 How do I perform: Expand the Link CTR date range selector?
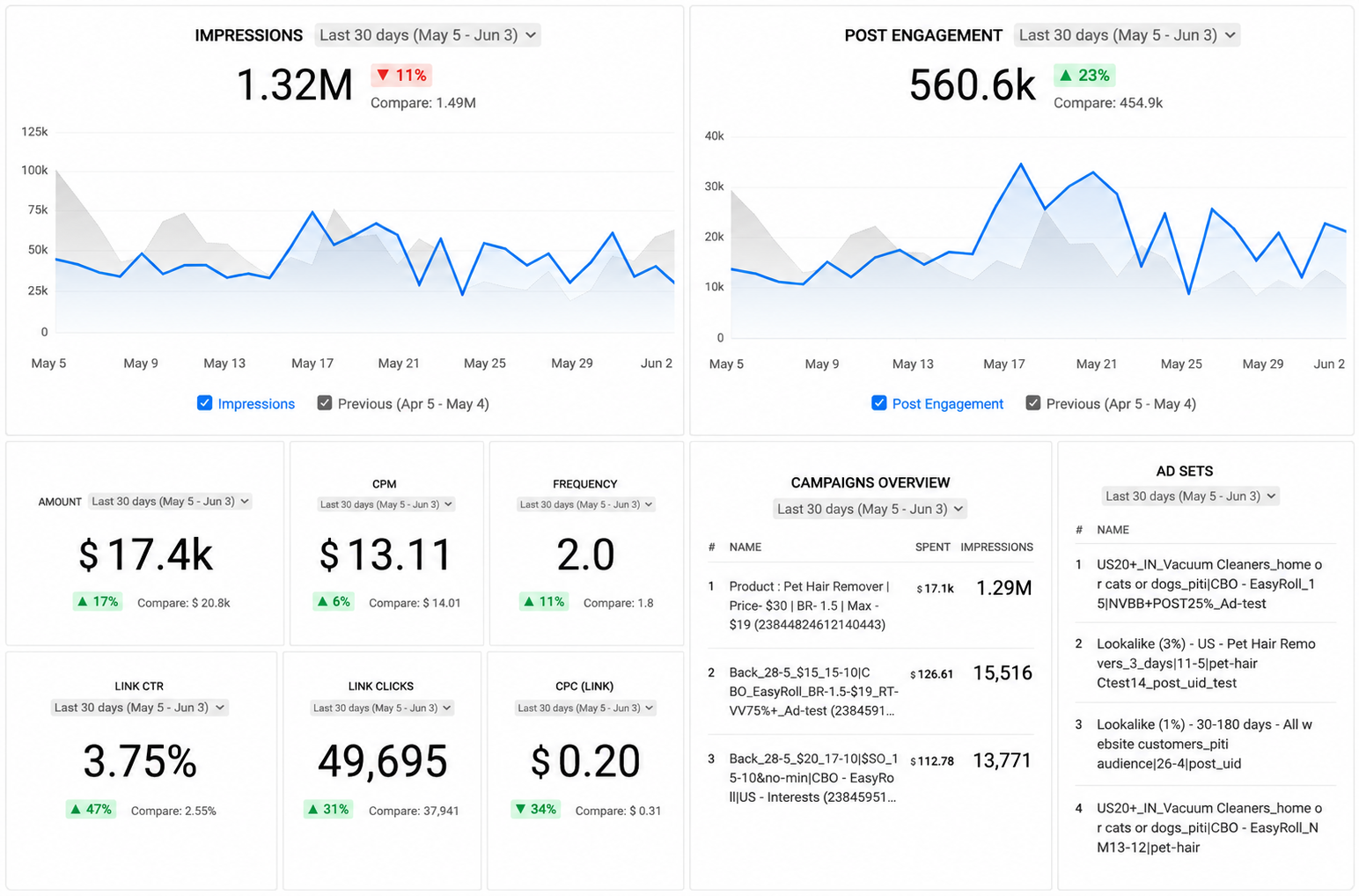pyautogui.click(x=140, y=708)
